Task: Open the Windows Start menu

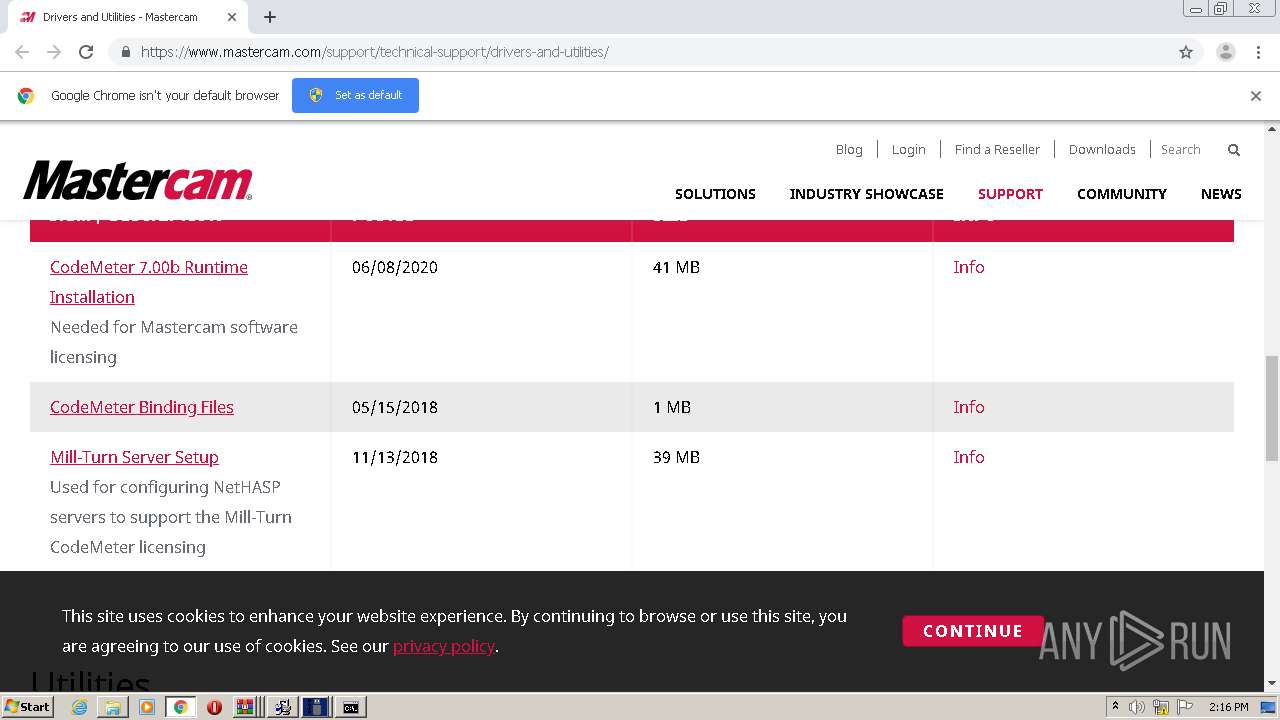Action: pyautogui.click(x=27, y=707)
